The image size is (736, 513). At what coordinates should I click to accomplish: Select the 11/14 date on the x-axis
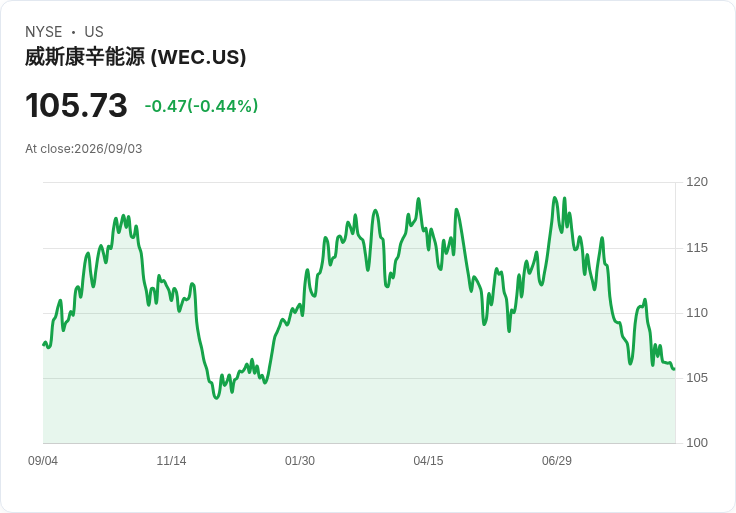[171, 461]
